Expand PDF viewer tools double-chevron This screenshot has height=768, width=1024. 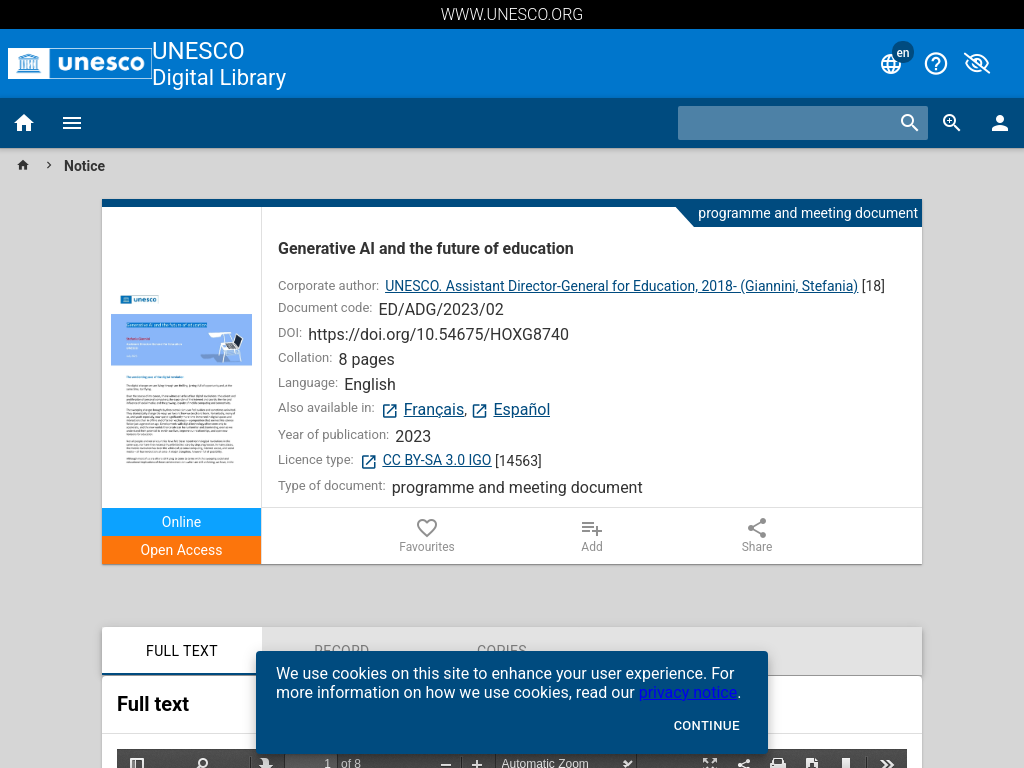887,763
